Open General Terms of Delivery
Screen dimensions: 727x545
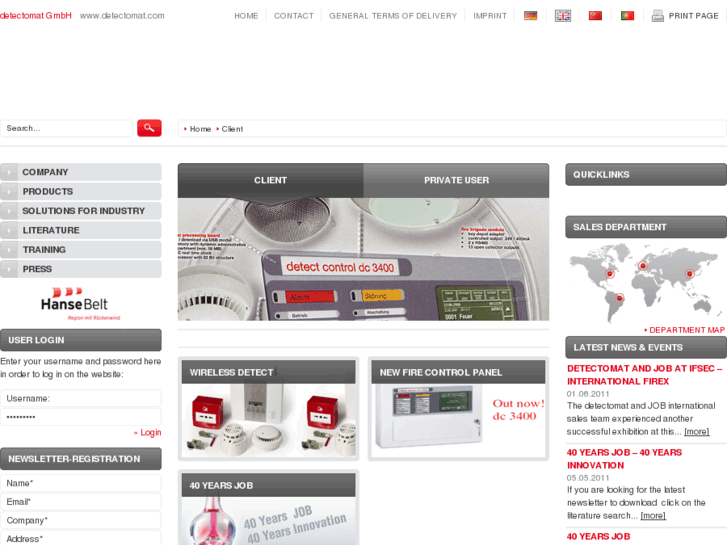393,16
